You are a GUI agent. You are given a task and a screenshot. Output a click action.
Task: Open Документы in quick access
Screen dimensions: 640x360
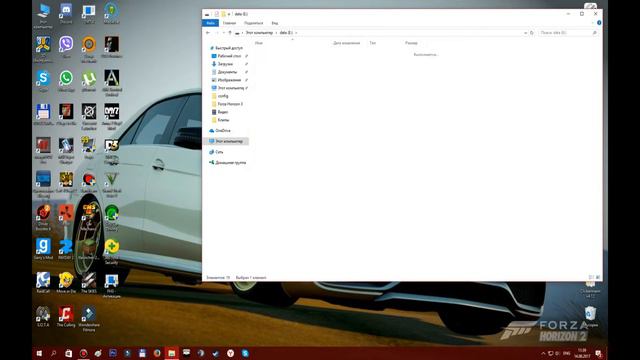(224, 72)
